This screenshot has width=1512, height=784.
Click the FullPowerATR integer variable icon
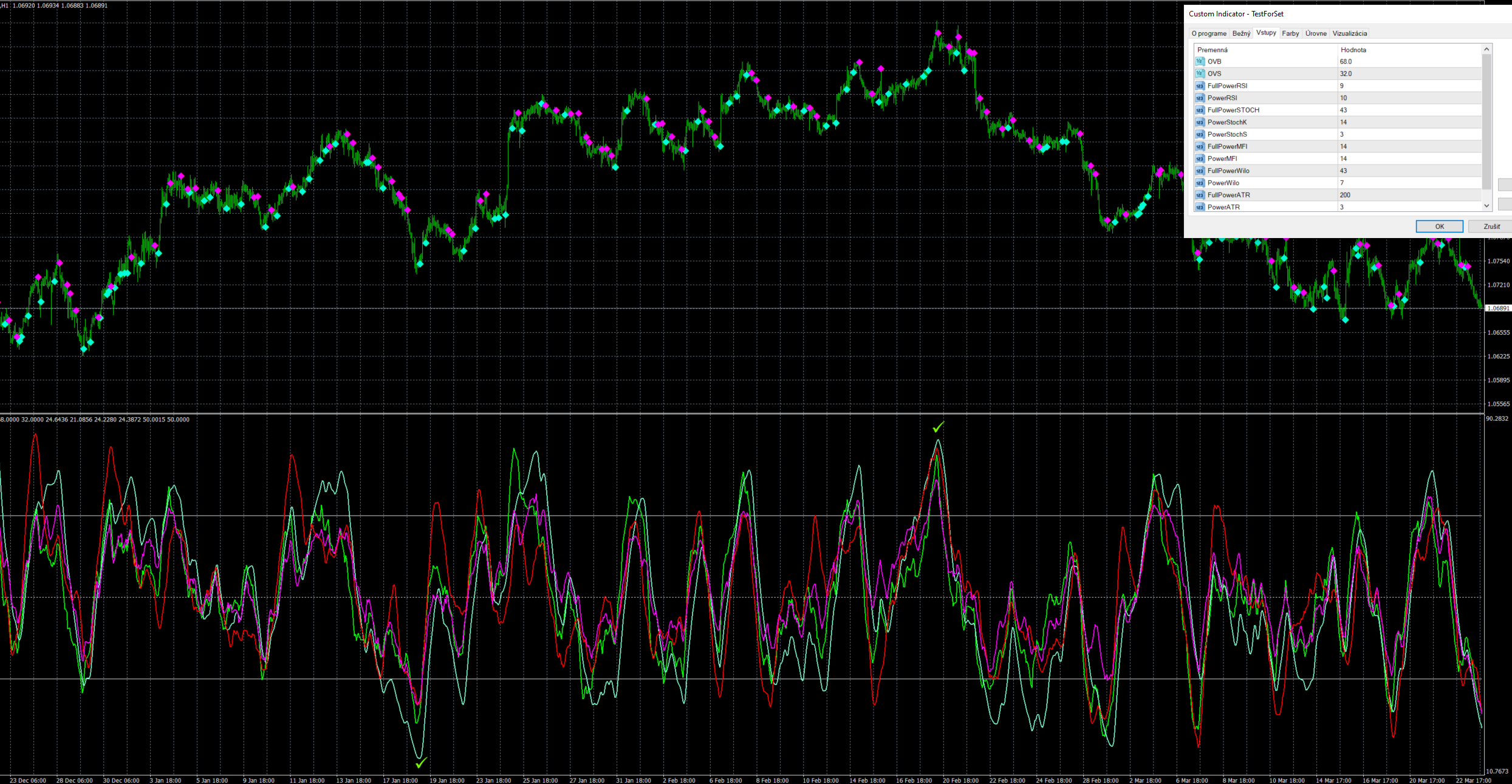[1200, 195]
